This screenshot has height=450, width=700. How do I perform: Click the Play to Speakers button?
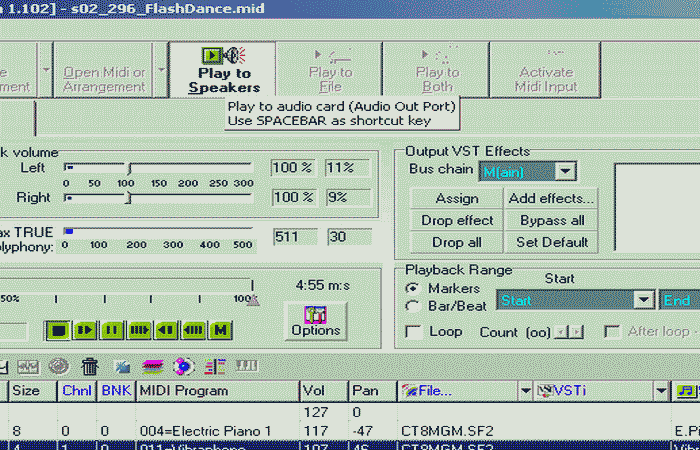(224, 70)
